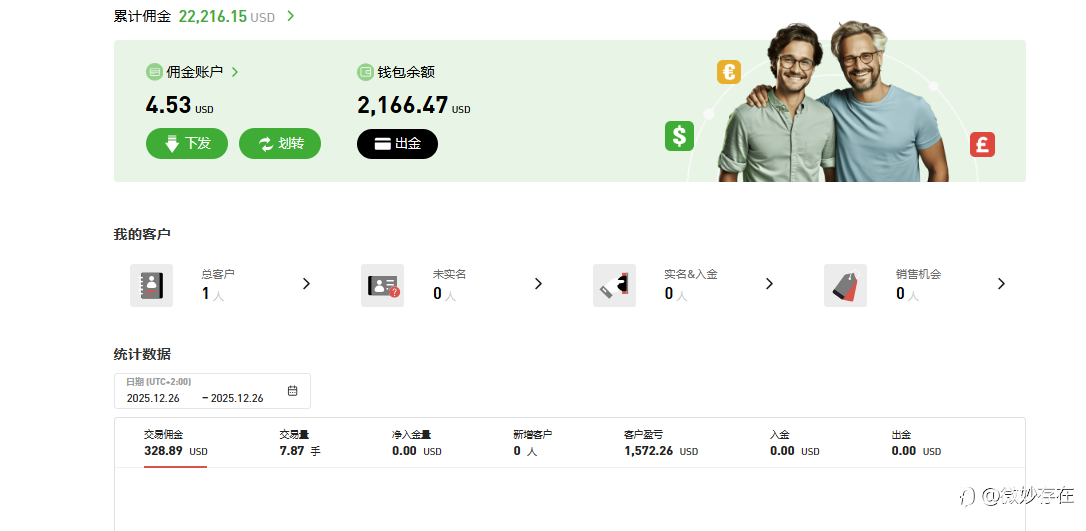The image size is (1086, 531).
Task: Click the 4.53 commission balance value
Action: point(168,105)
